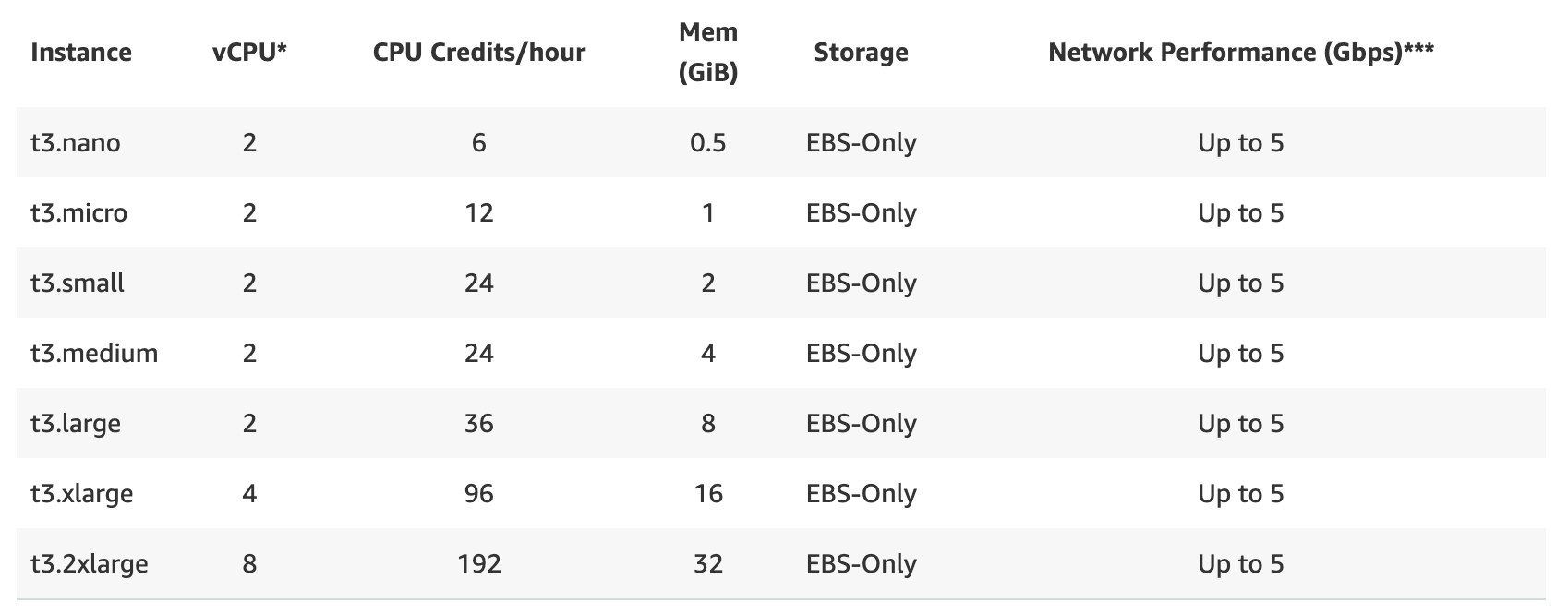The image size is (1568, 615).
Task: Click the Mem (GiB) column header
Action: click(x=708, y=53)
